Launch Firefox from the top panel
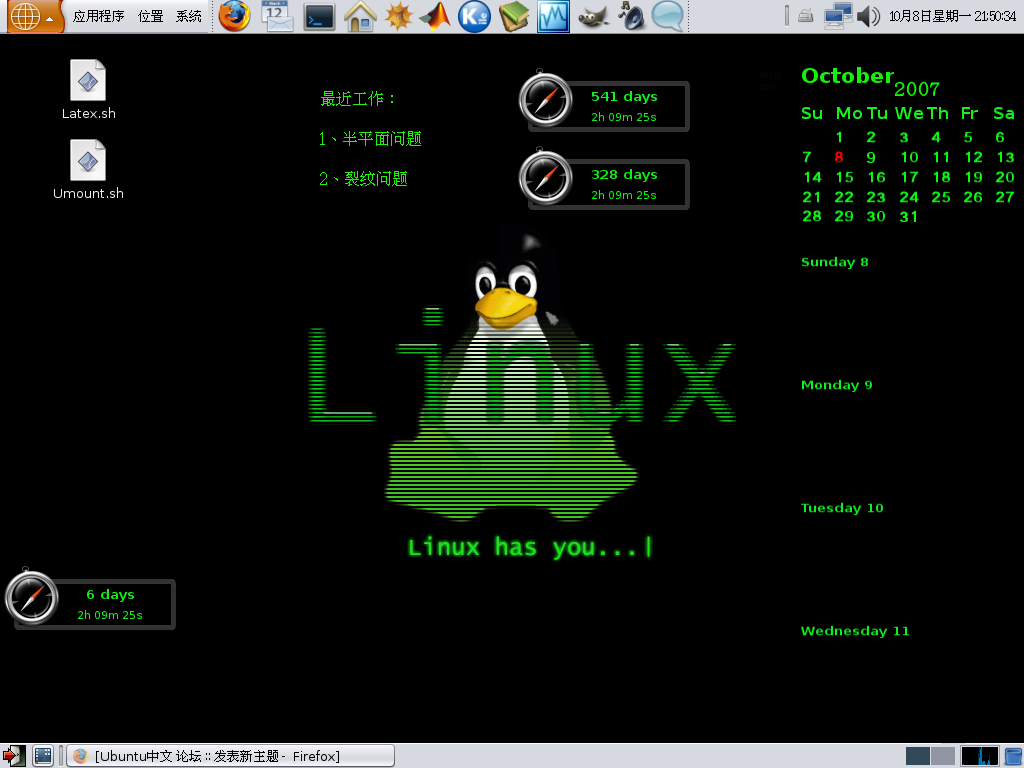The height and width of the screenshot is (768, 1024). pos(234,16)
